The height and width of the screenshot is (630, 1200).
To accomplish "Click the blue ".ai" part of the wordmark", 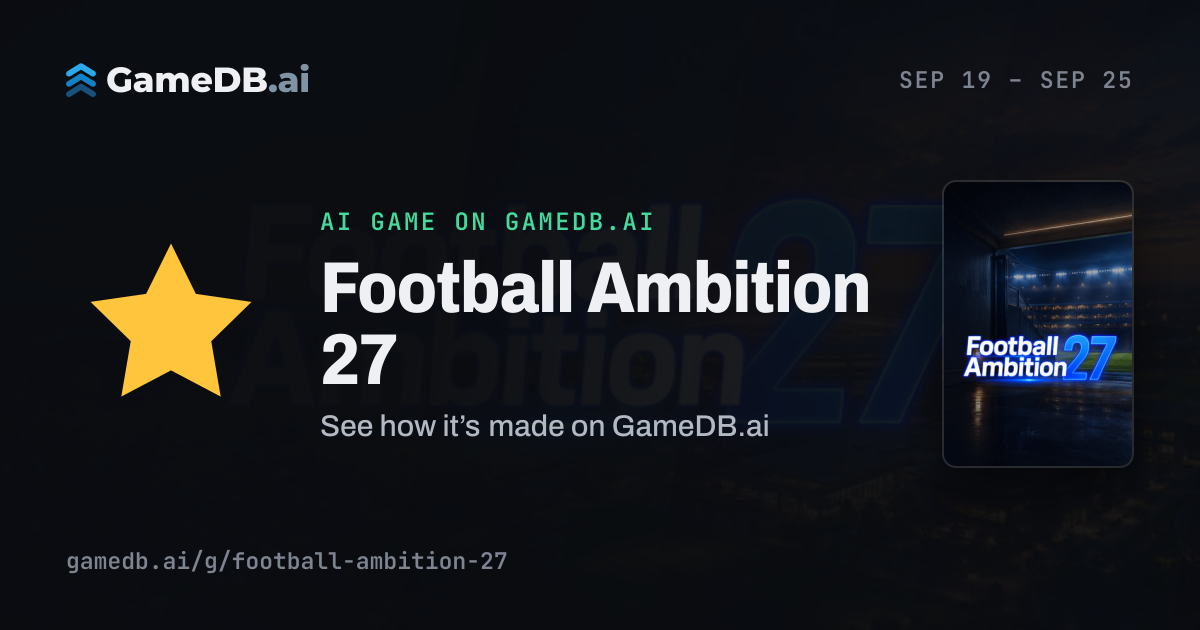I will 288,80.
